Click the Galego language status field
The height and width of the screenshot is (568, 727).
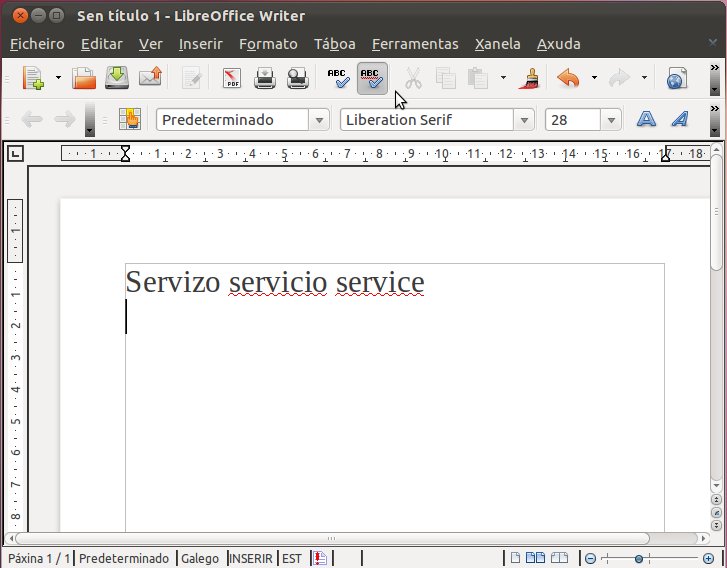200,558
